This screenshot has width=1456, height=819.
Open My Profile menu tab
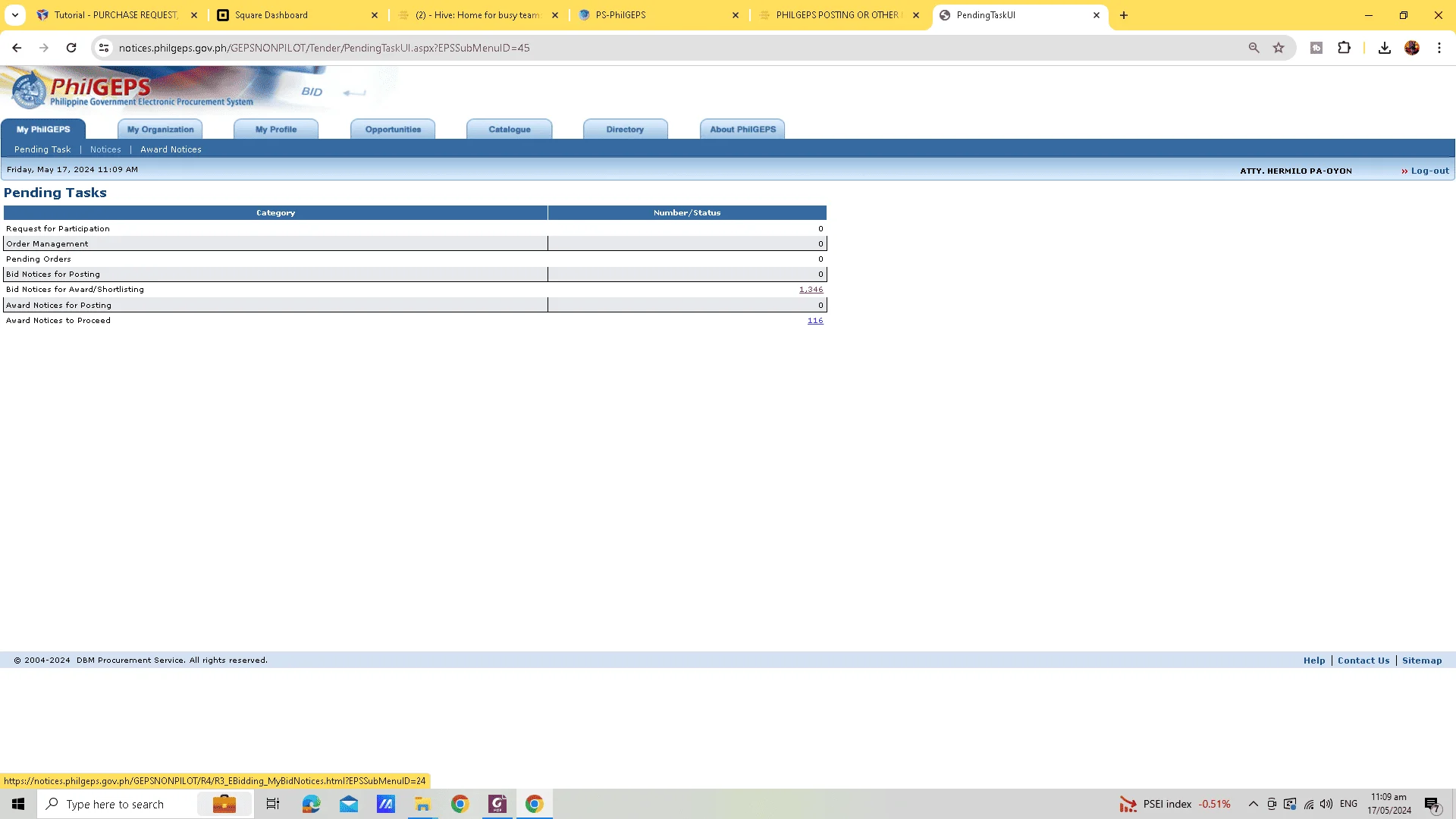coord(276,129)
